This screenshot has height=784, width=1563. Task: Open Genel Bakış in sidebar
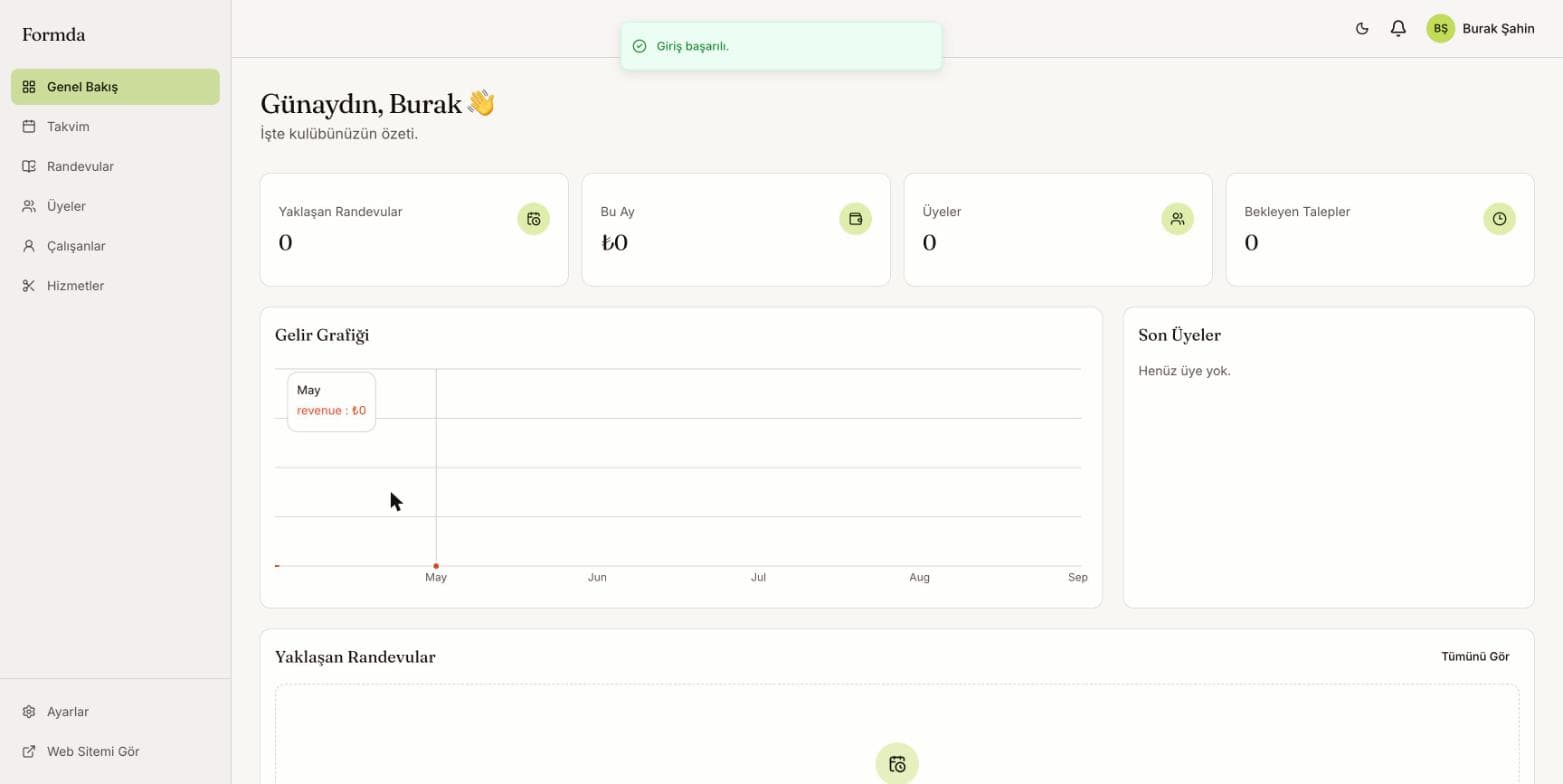(115, 87)
